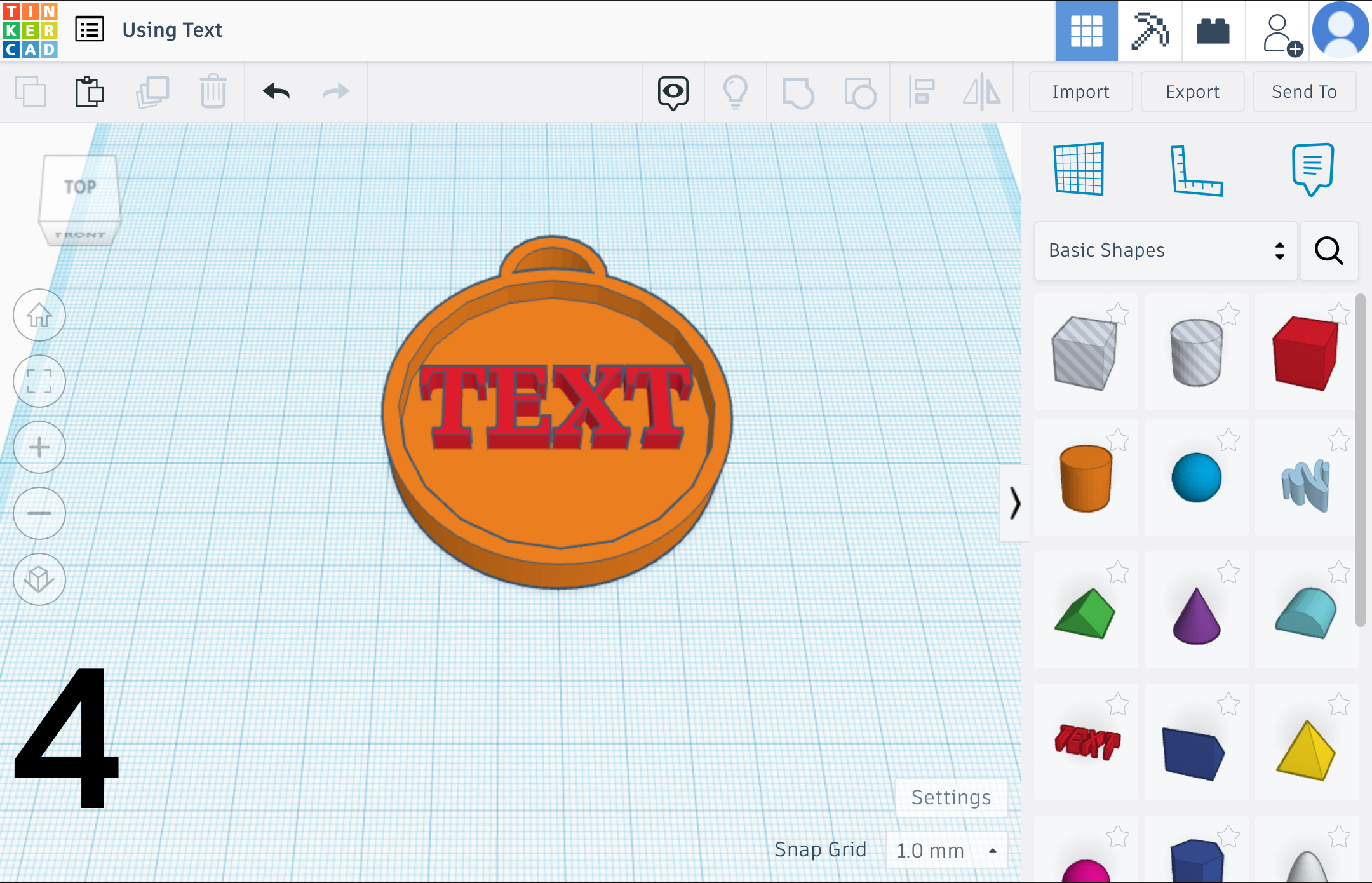Favorite the red Text shape with its star

point(1118,704)
